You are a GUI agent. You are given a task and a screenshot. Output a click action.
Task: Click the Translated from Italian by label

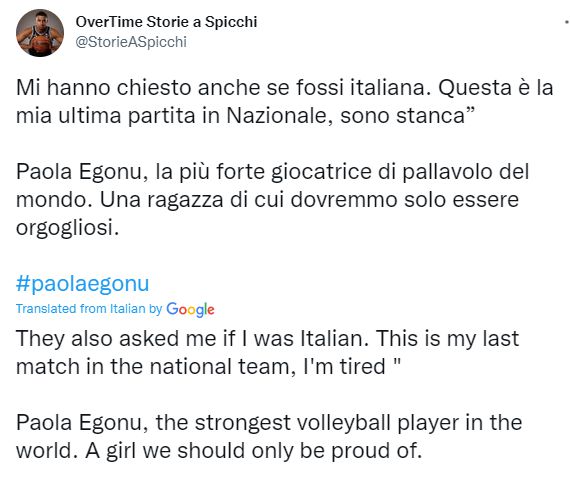click(x=89, y=309)
